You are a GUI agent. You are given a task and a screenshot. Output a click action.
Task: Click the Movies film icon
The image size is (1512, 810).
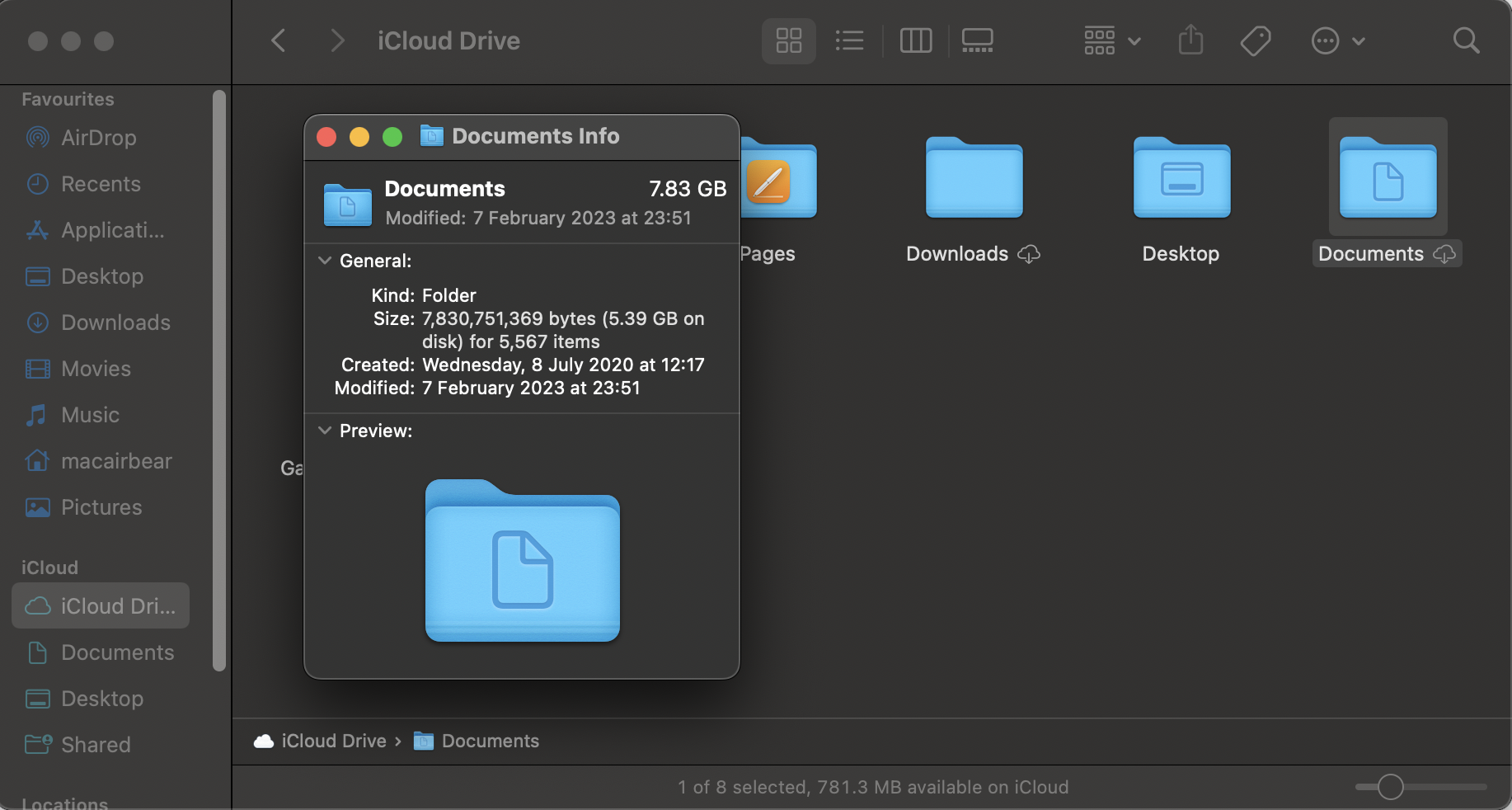[38, 369]
